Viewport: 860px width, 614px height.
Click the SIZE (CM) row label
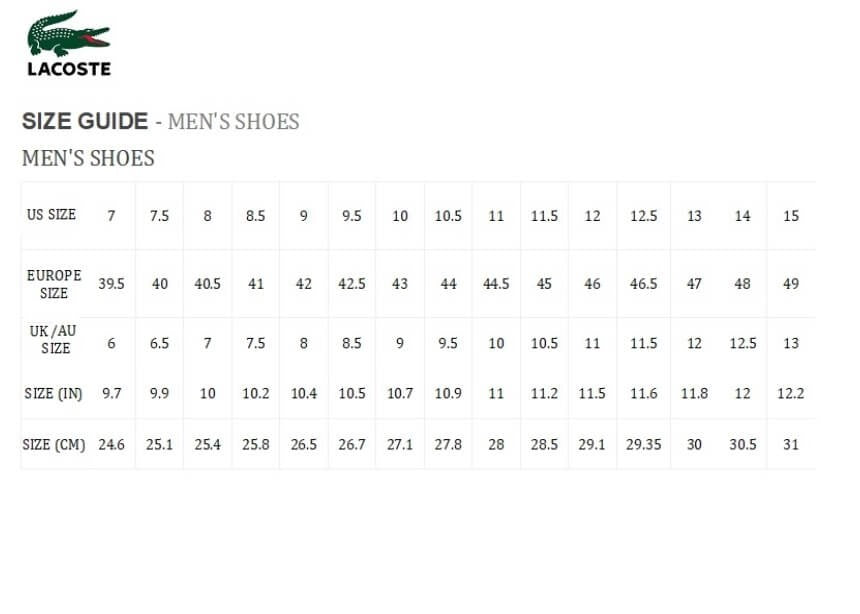54,445
